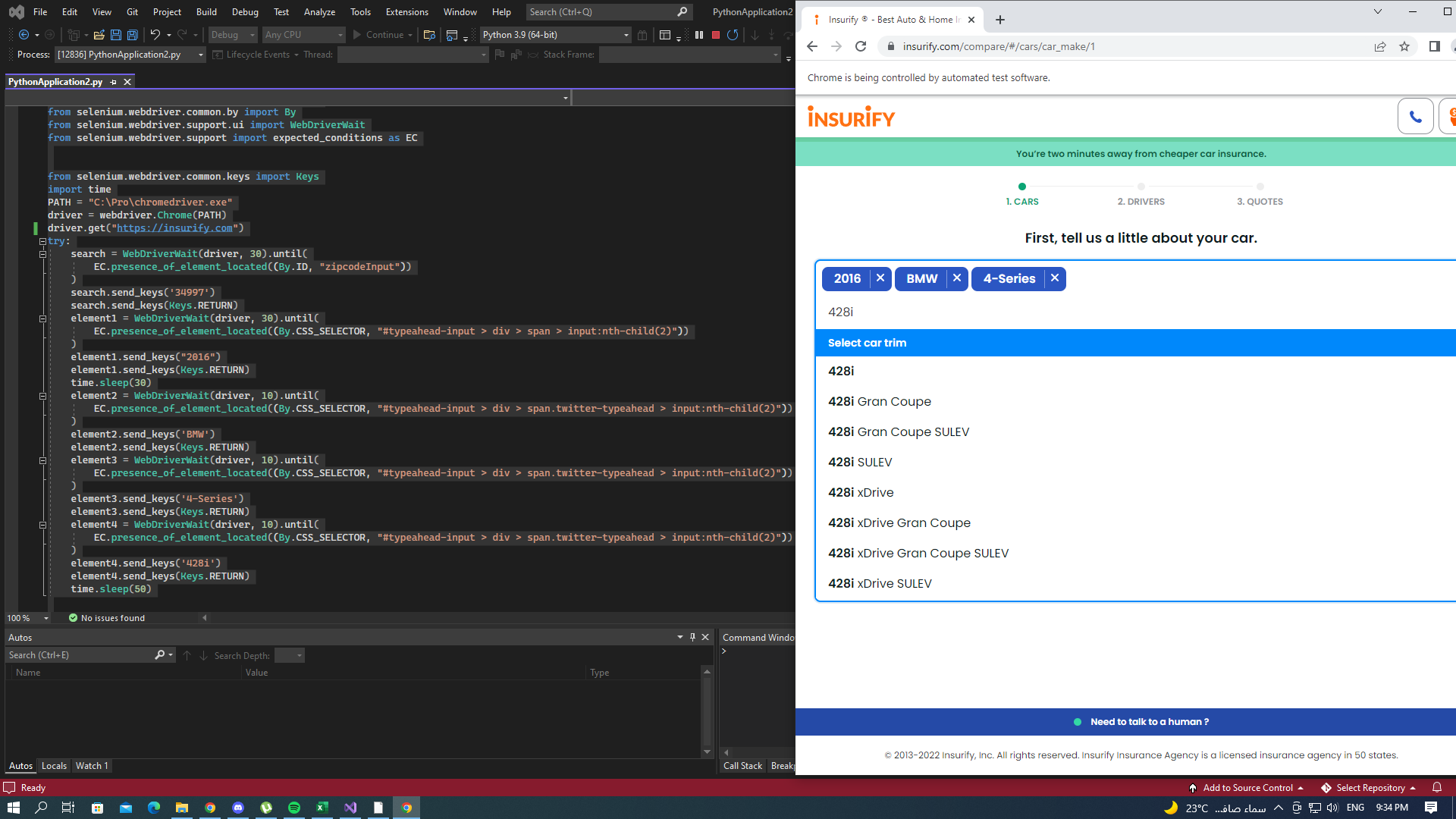Click Add to Source Control in status bar
Screen dimensions: 1456x819
tap(1246, 788)
